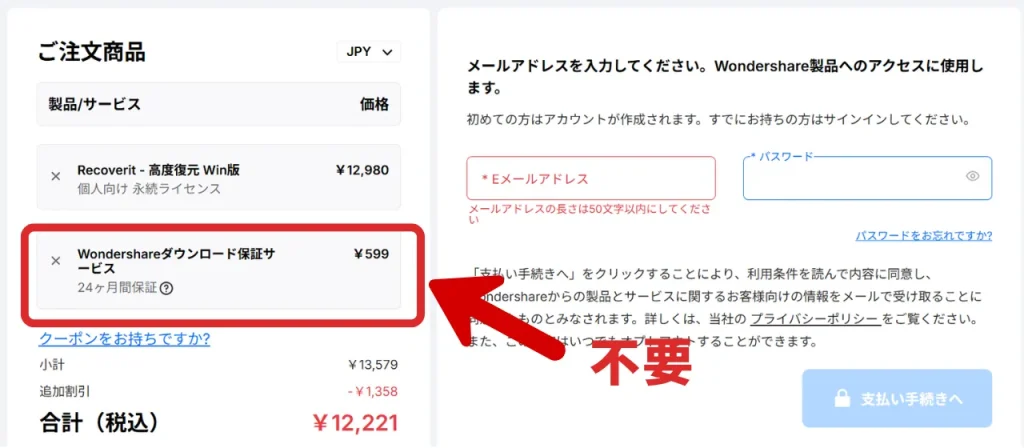Open the JPY currency dropdown
The image size is (1024, 448).
(368, 52)
